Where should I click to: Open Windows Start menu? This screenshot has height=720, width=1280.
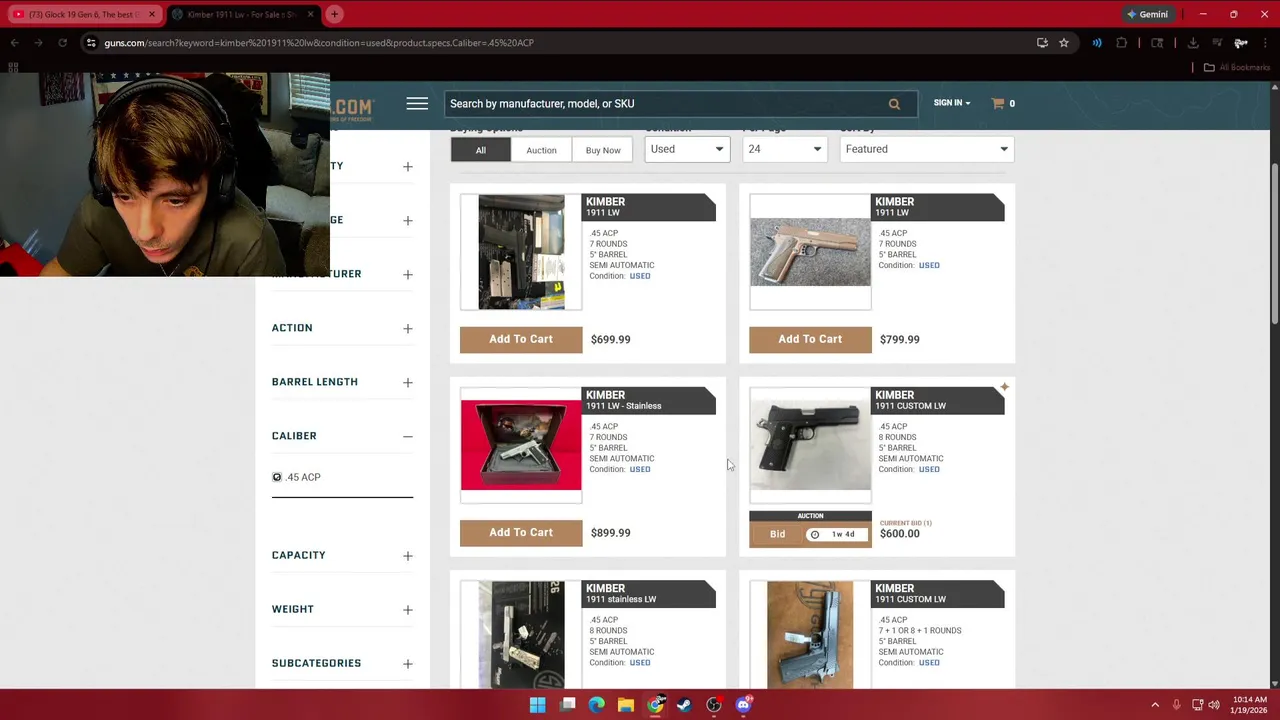[537, 705]
